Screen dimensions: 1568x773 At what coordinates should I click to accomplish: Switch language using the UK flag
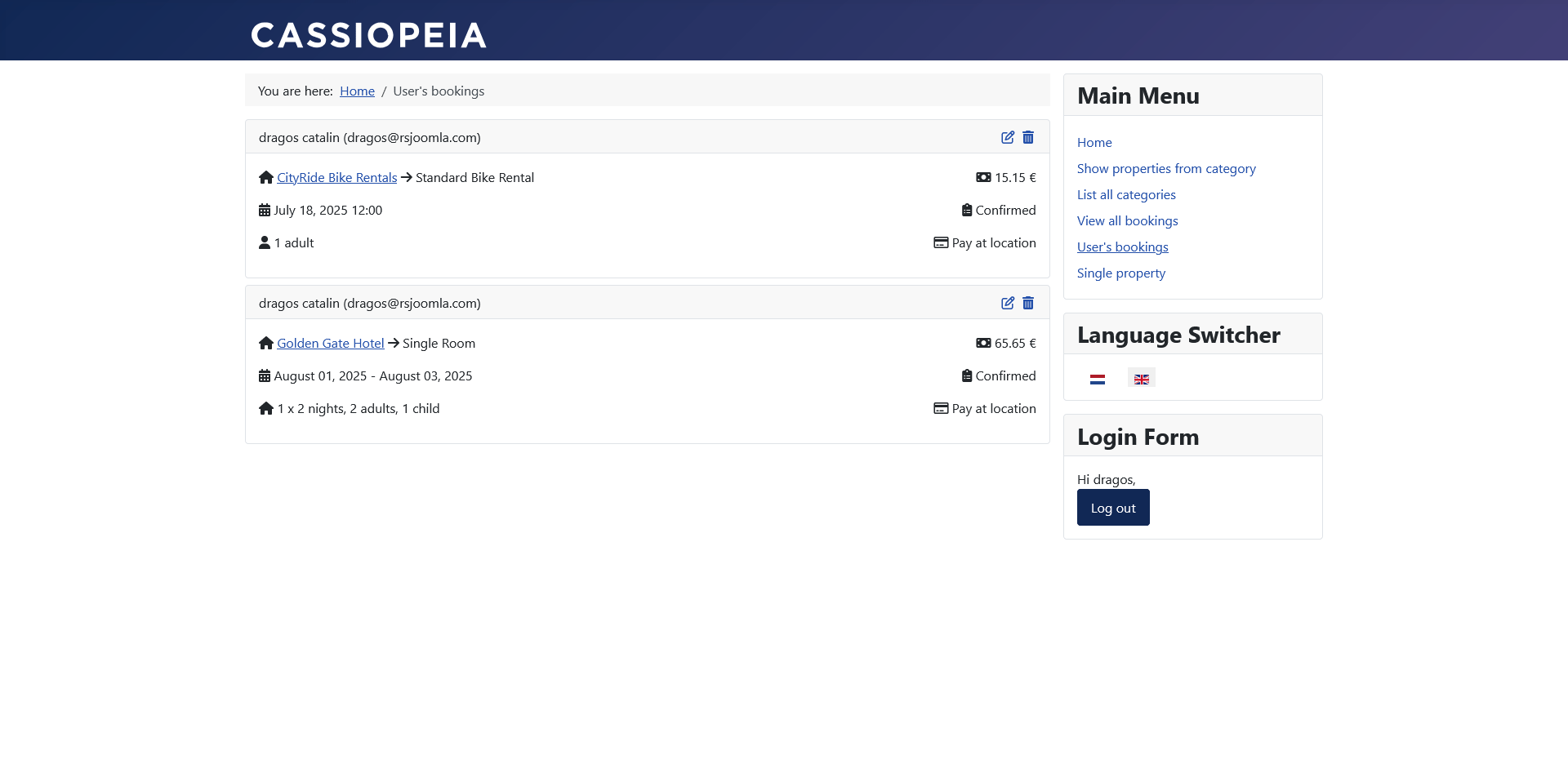click(x=1142, y=379)
